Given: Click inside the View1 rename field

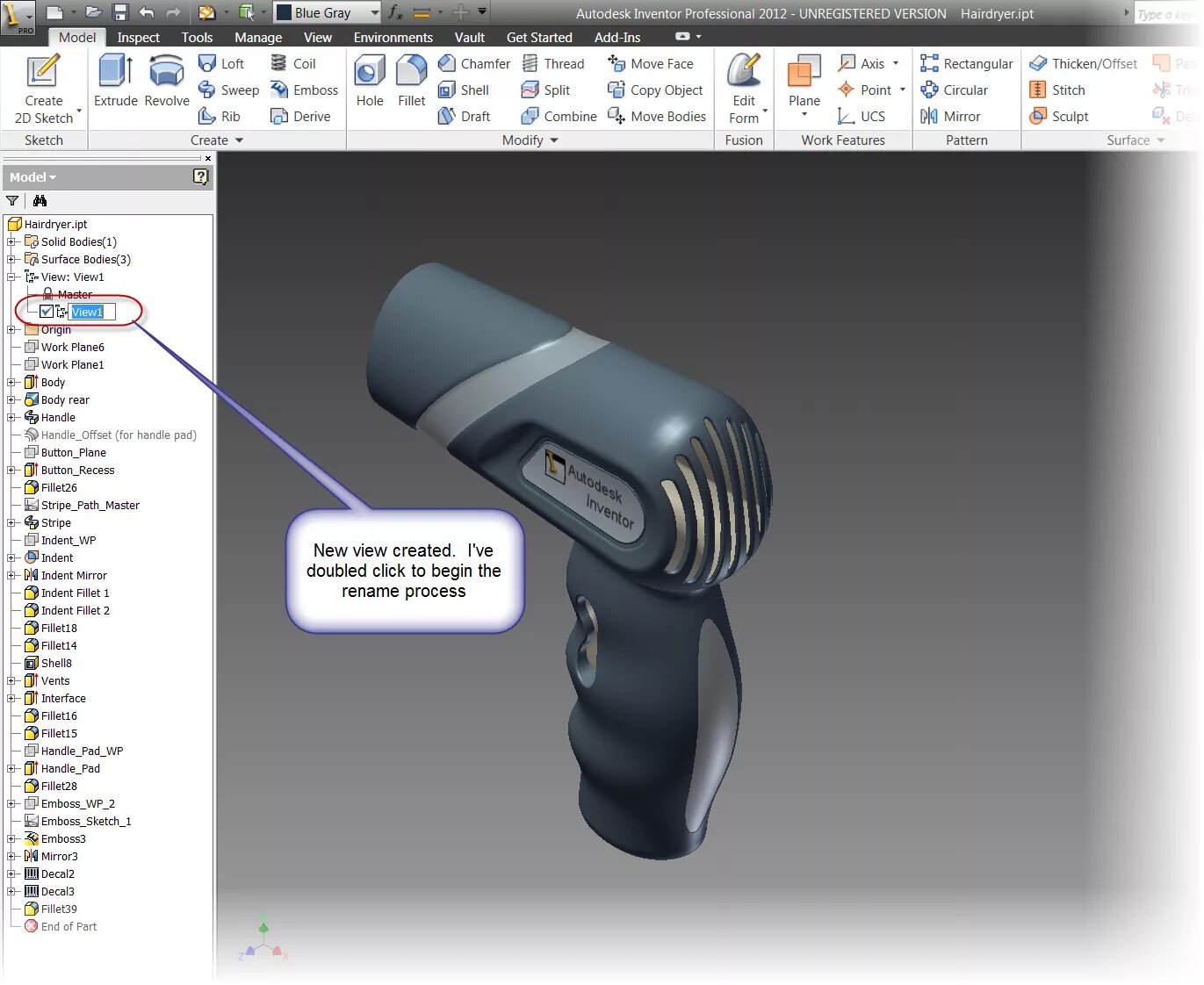Looking at the screenshot, I should [92, 312].
